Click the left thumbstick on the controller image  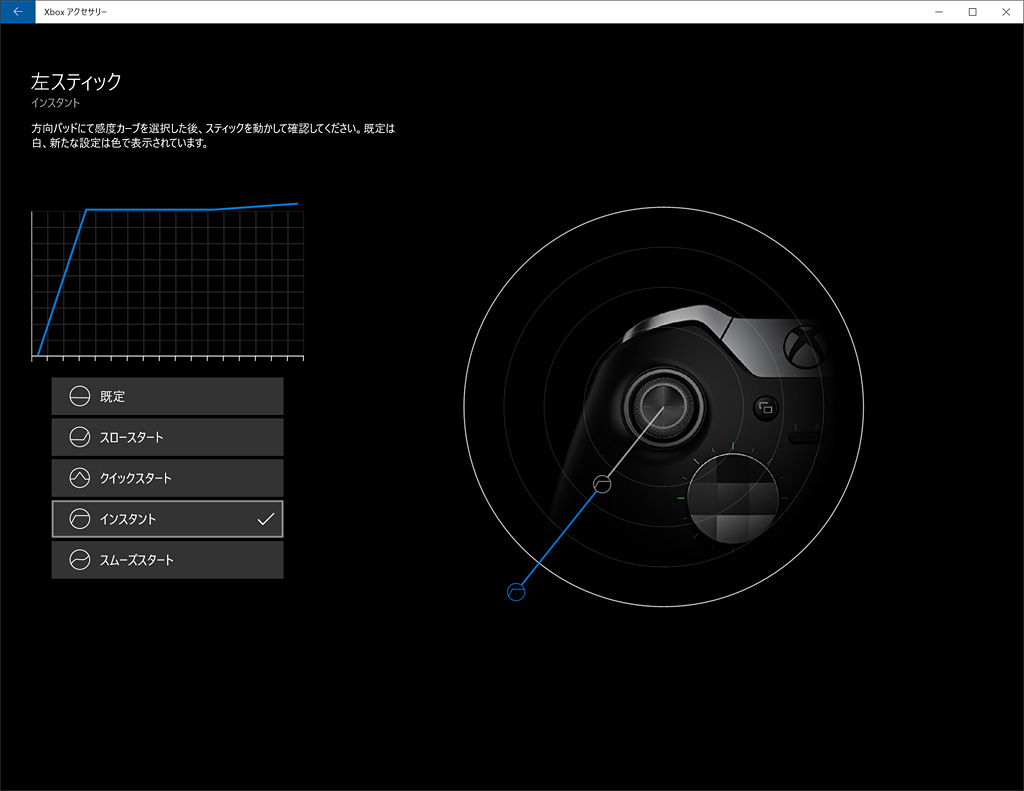(x=664, y=406)
